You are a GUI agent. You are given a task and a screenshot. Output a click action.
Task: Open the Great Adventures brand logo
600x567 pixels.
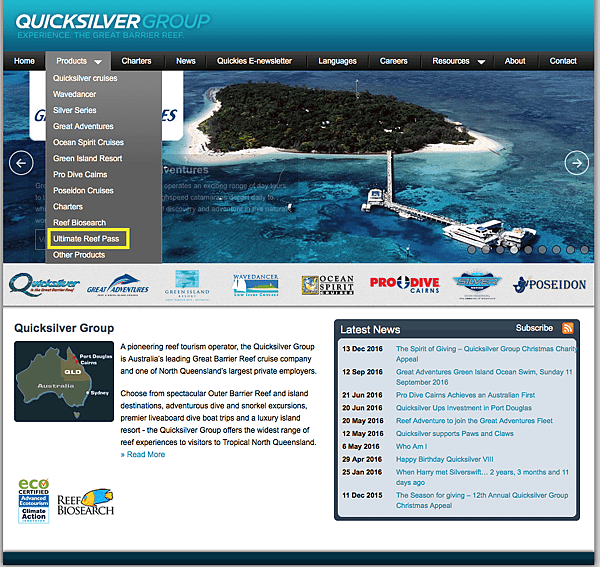pos(118,285)
